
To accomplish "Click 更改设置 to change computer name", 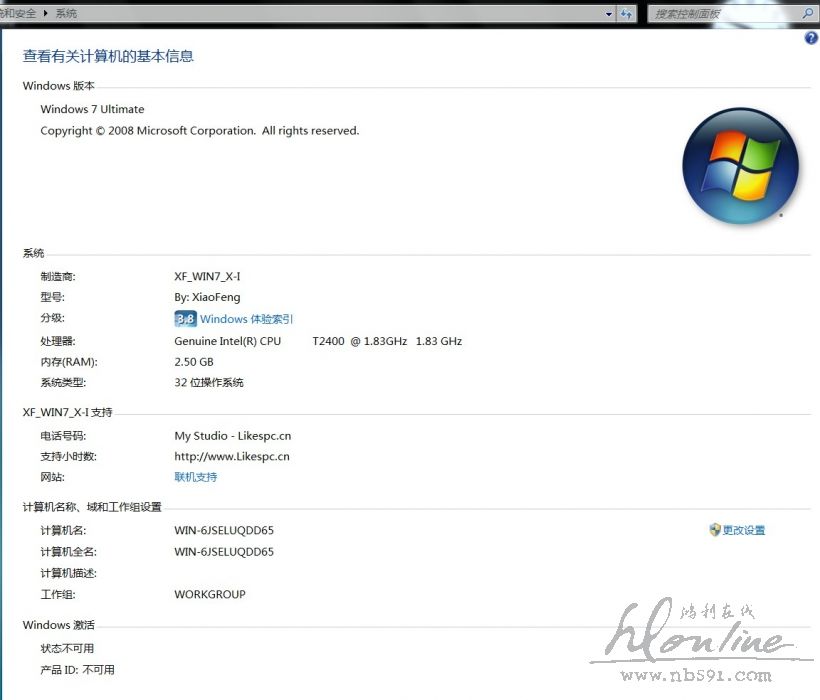I will [744, 530].
